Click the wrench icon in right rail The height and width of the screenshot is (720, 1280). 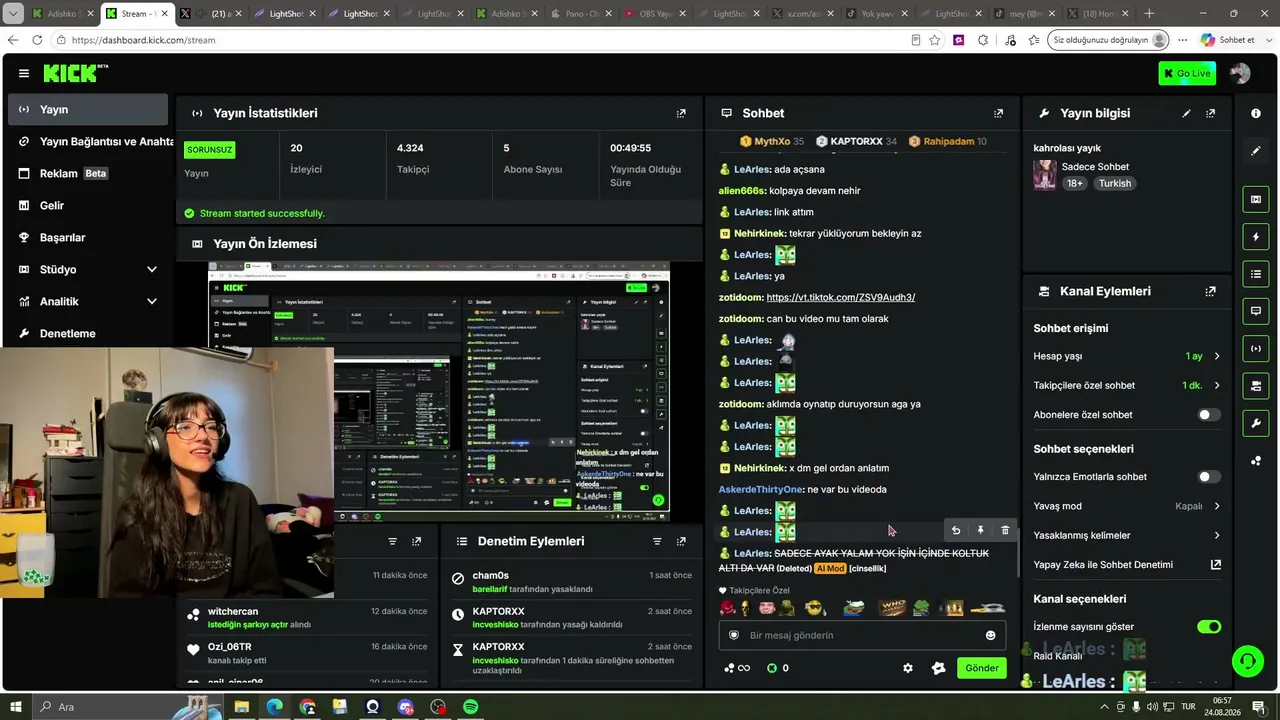coord(1256,423)
